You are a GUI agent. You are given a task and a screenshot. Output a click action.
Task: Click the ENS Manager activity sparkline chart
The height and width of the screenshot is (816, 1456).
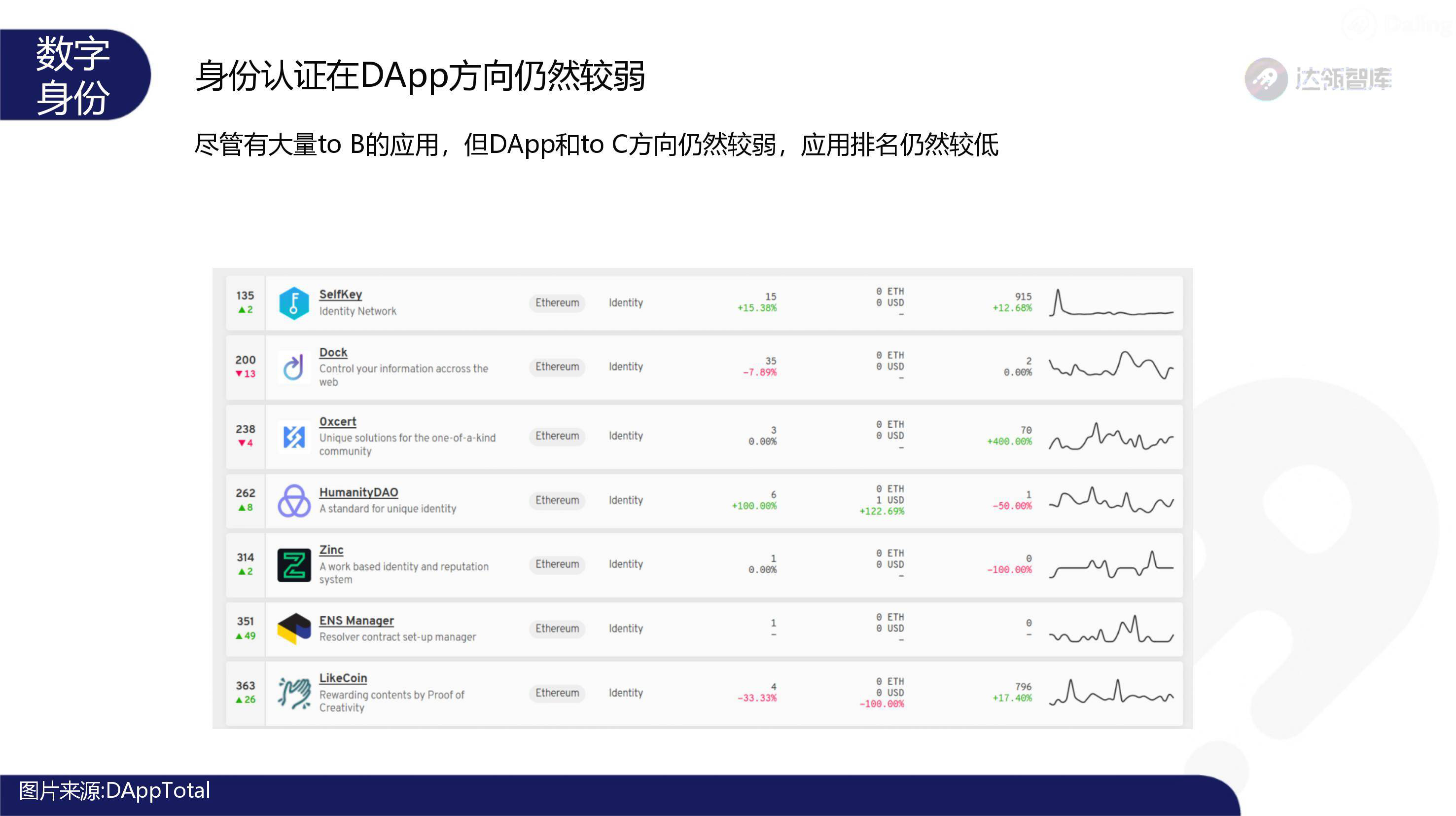pyautogui.click(x=1111, y=629)
